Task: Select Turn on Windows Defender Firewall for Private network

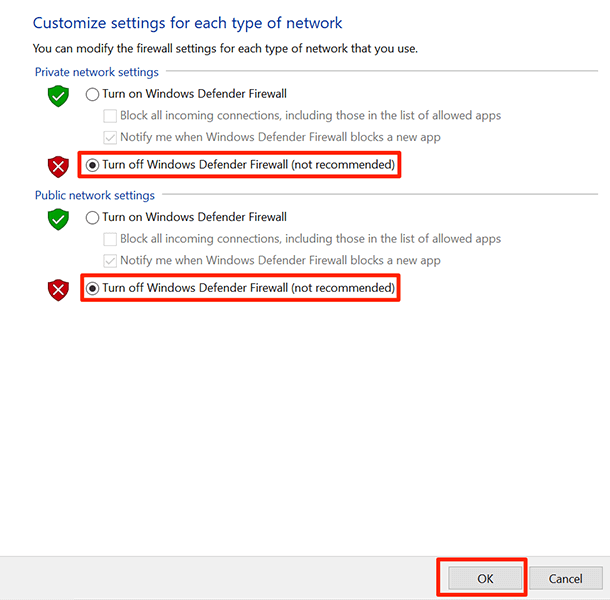Action: (x=93, y=94)
